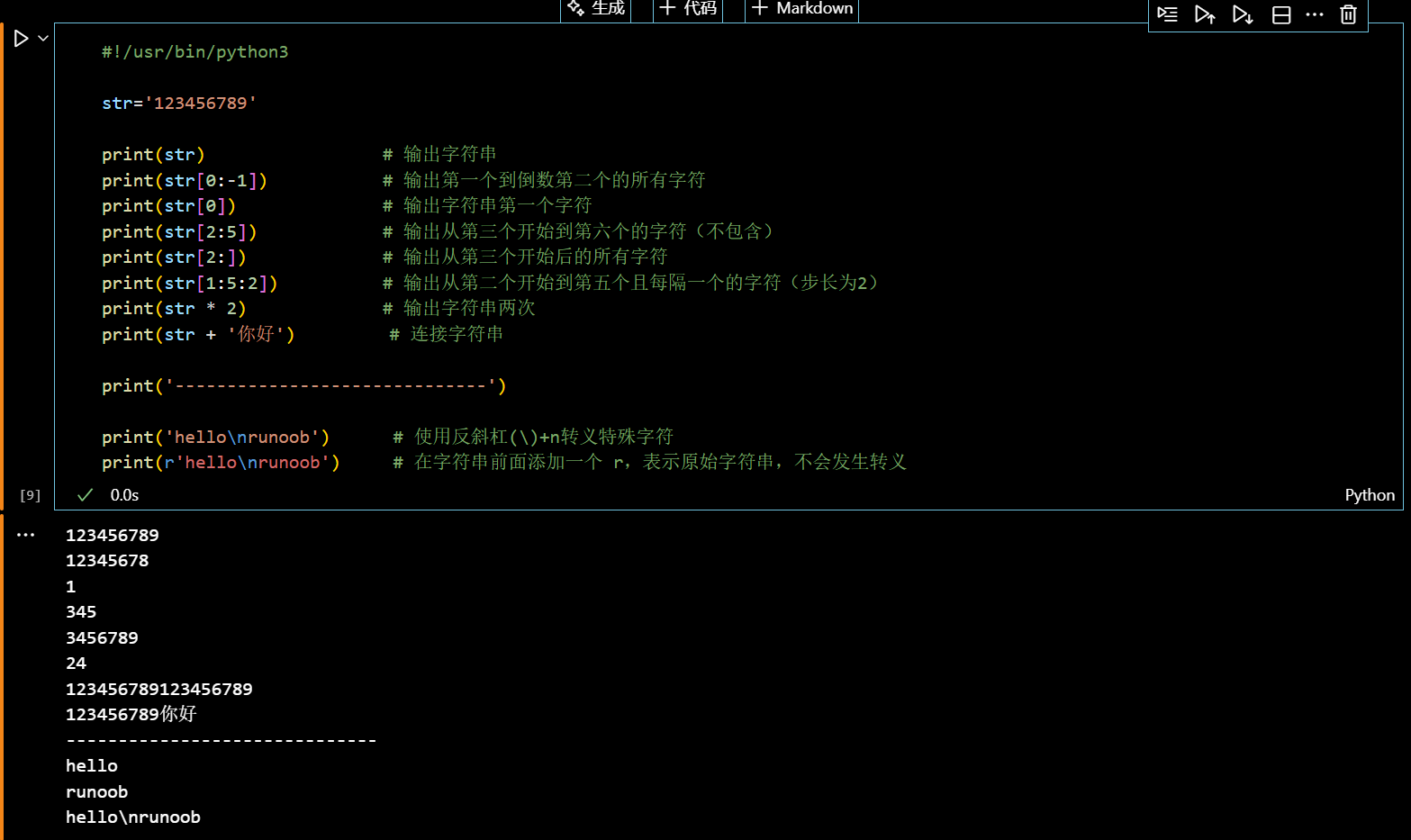Select the hello output text line
This screenshot has height=840, width=1411.
[x=91, y=765]
